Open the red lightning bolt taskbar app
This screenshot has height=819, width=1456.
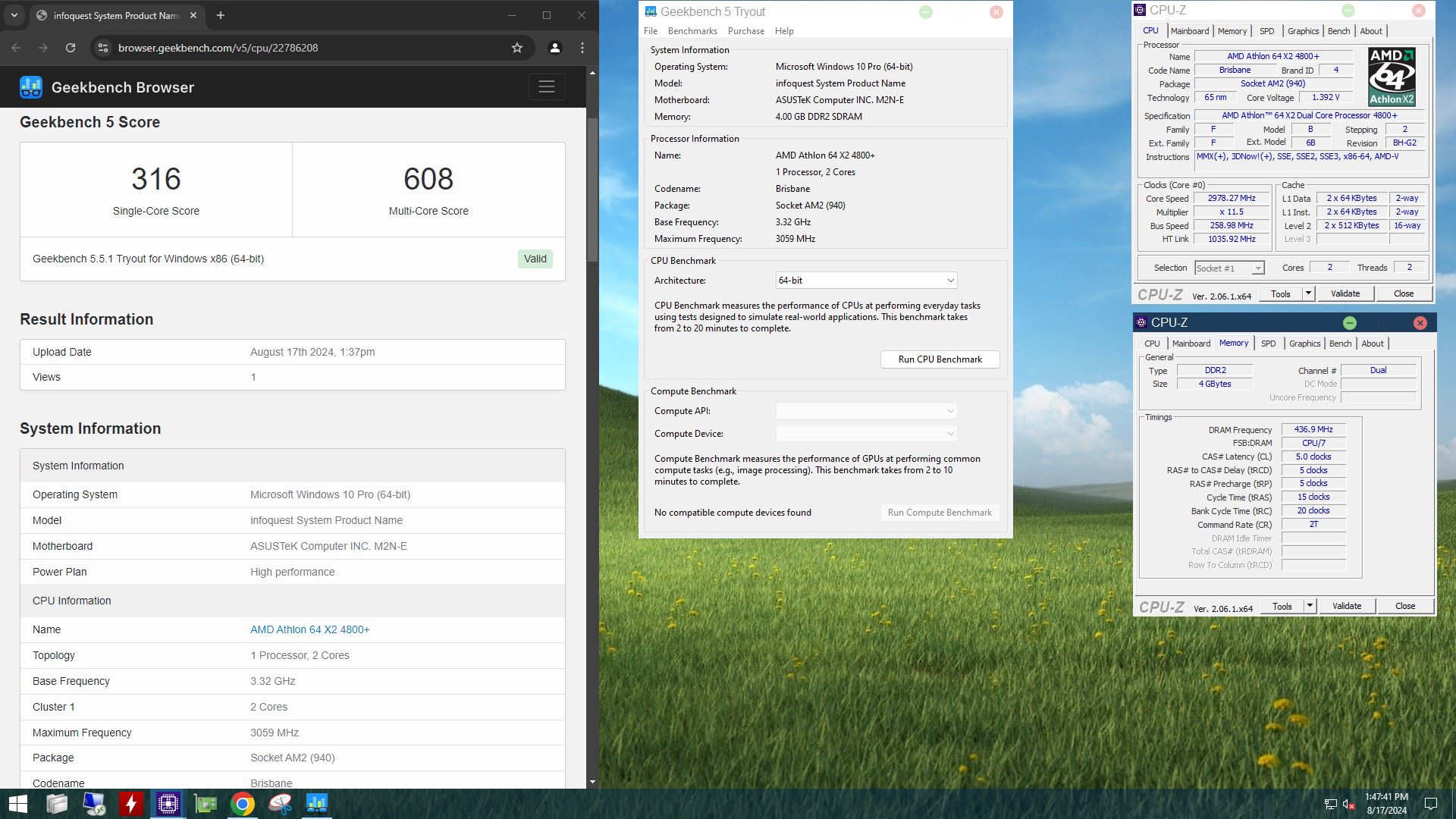(x=131, y=804)
